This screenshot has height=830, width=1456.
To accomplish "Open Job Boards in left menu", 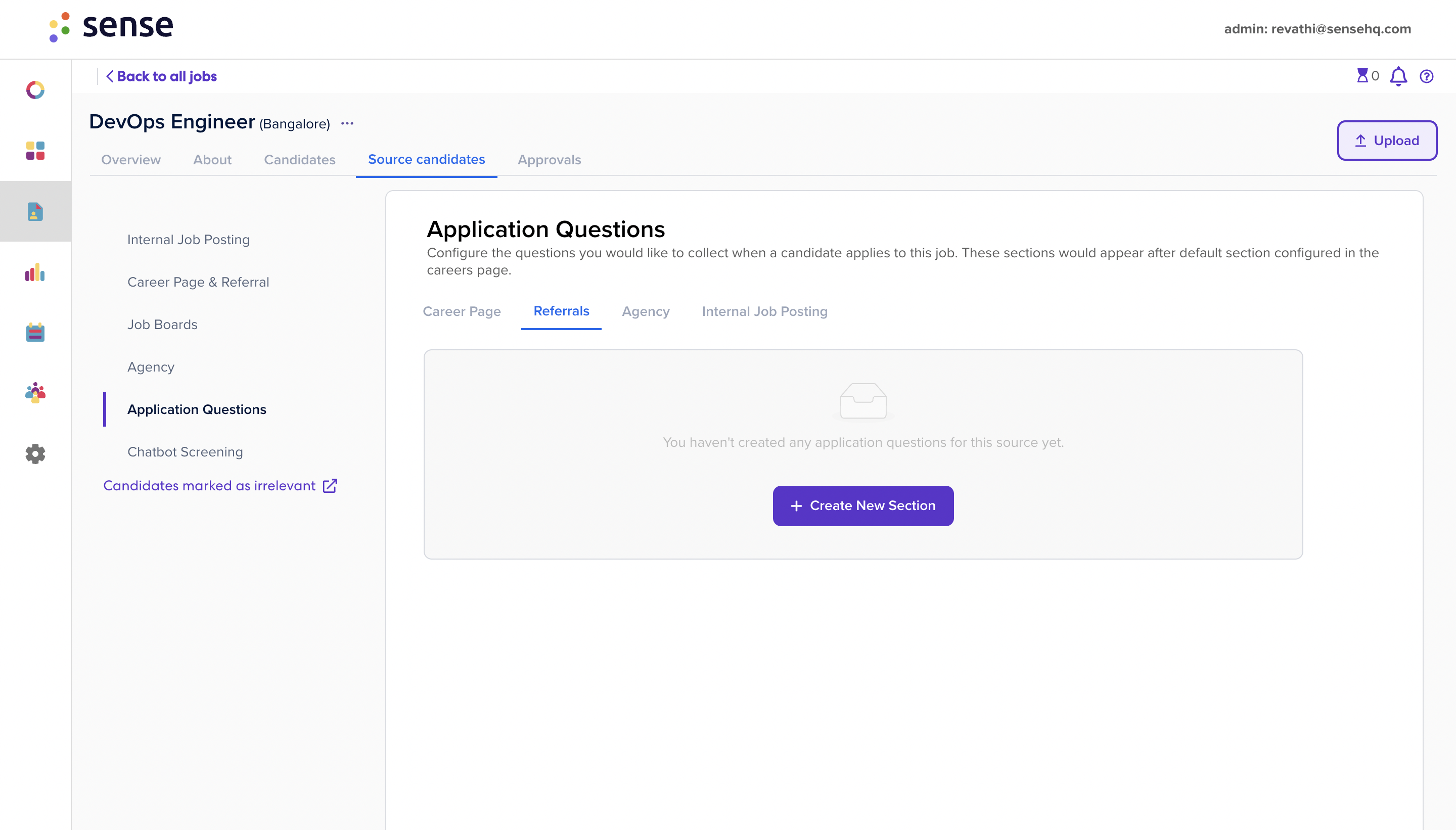I will tap(162, 325).
